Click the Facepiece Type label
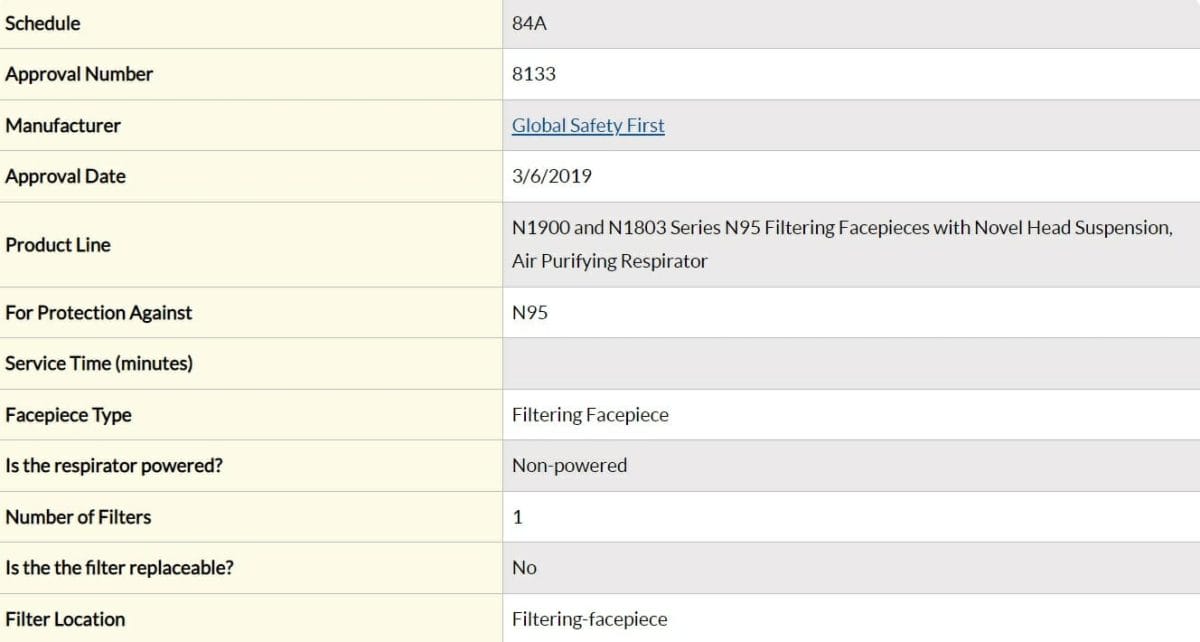 tap(68, 415)
